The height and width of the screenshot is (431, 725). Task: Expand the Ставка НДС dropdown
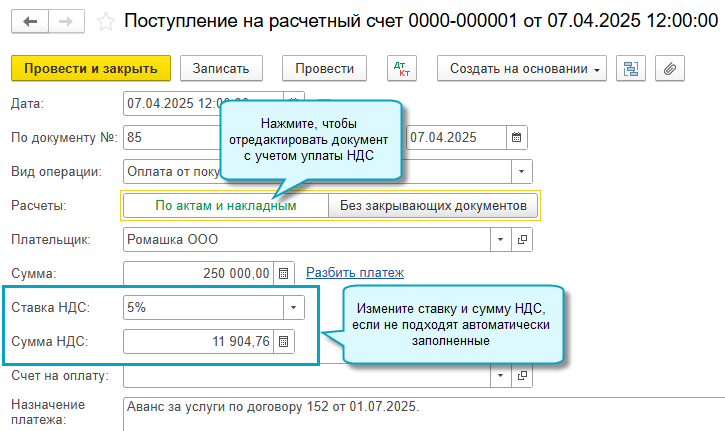pos(294,308)
